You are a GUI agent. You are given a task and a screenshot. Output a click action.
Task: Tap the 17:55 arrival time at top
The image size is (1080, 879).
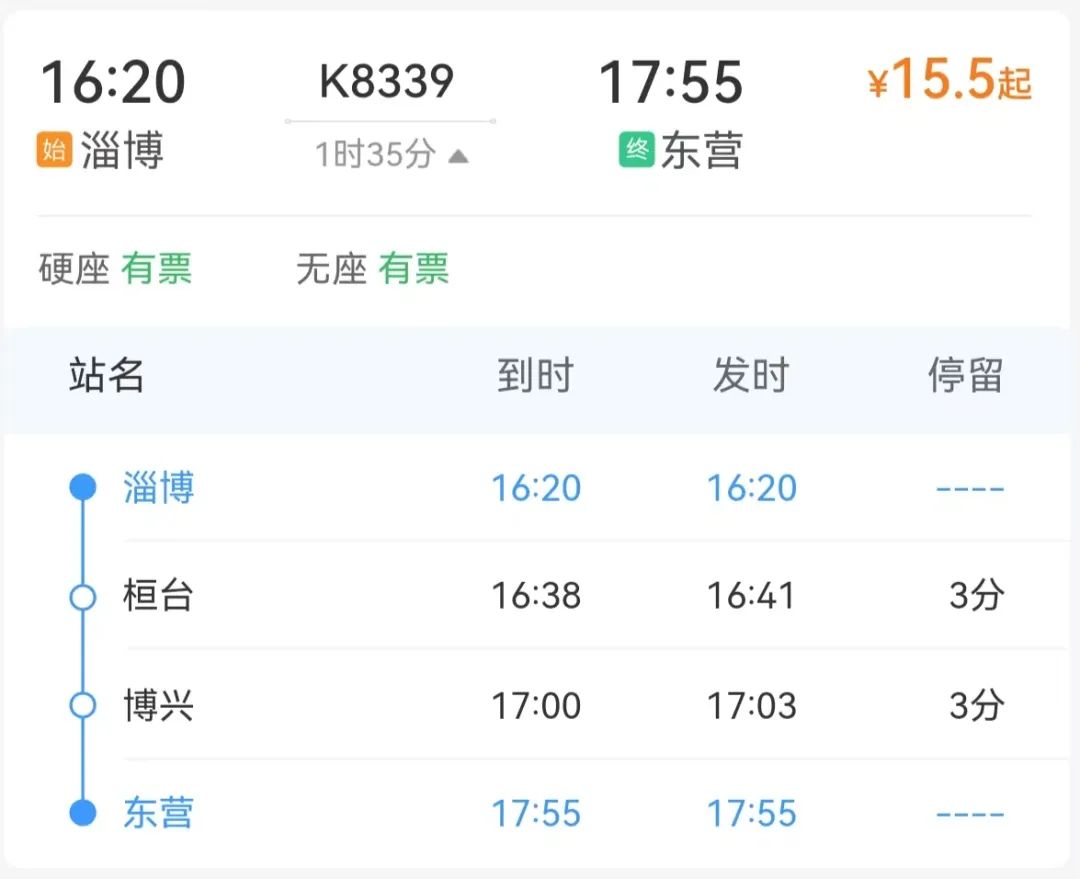[671, 82]
